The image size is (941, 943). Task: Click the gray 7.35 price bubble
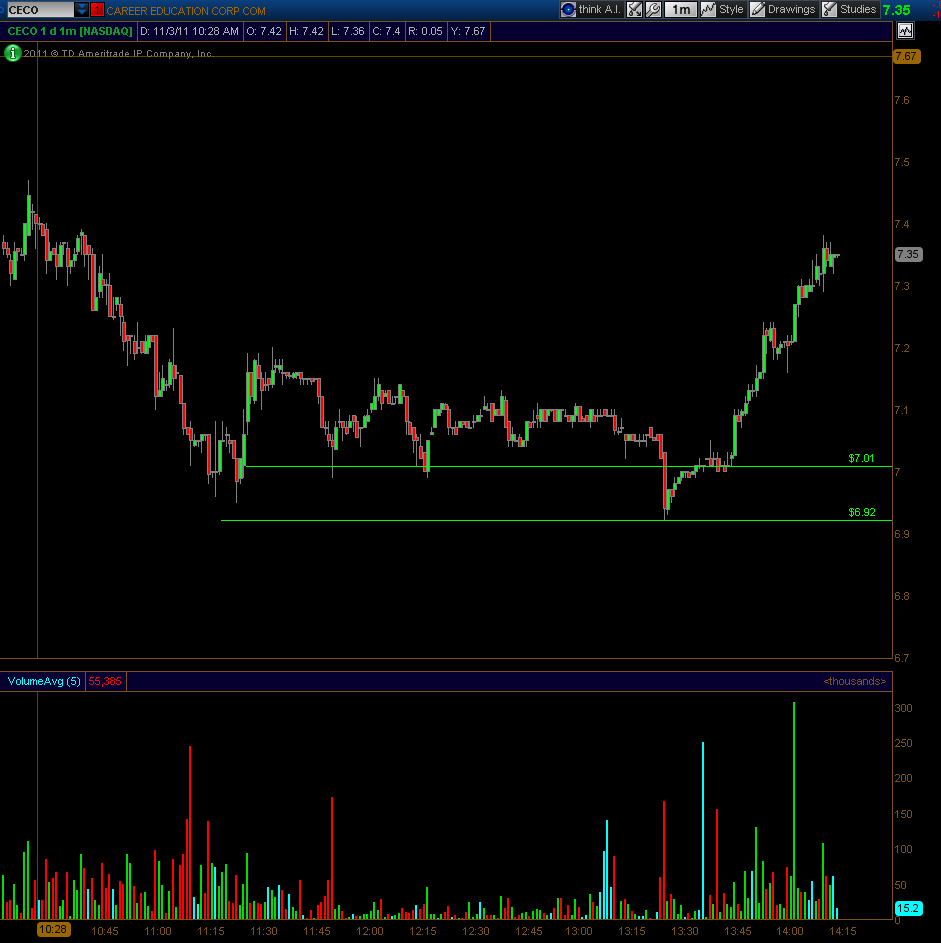tap(907, 254)
